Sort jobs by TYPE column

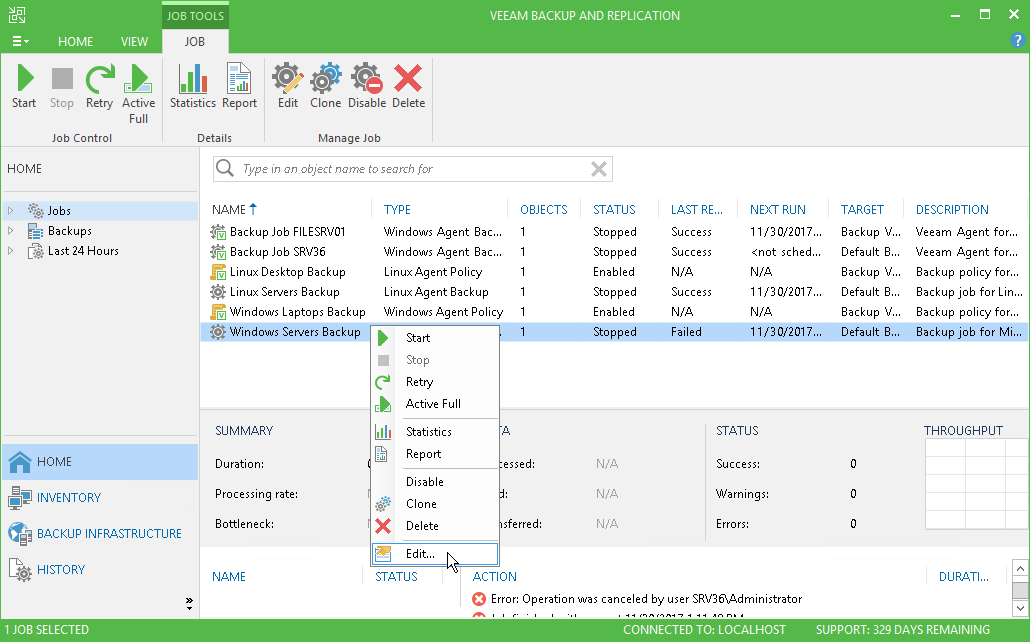[x=397, y=210]
